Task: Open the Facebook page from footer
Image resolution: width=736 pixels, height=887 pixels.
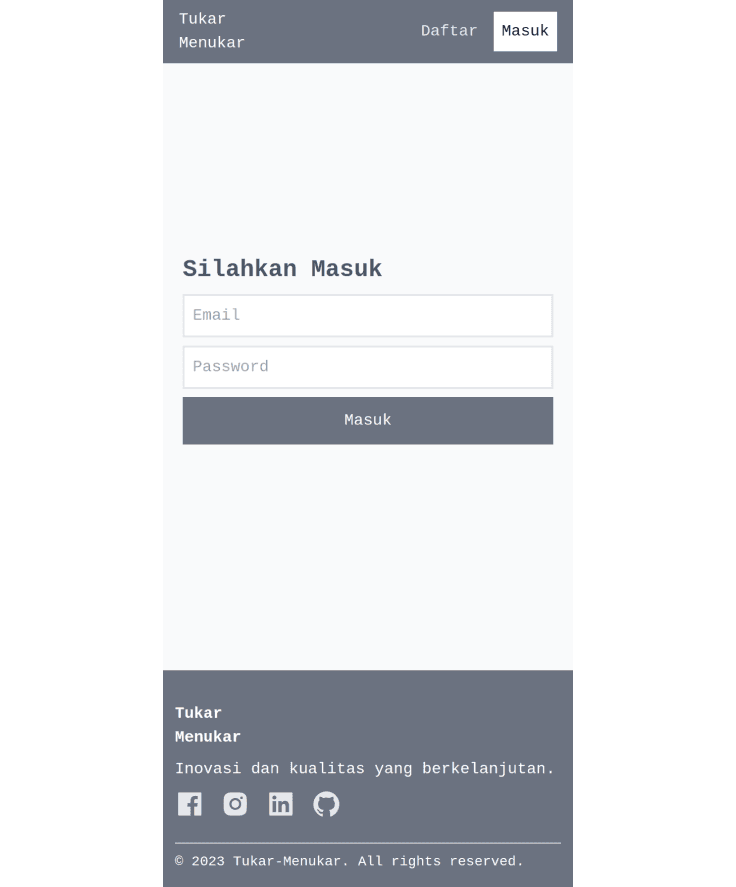Action: coord(190,804)
